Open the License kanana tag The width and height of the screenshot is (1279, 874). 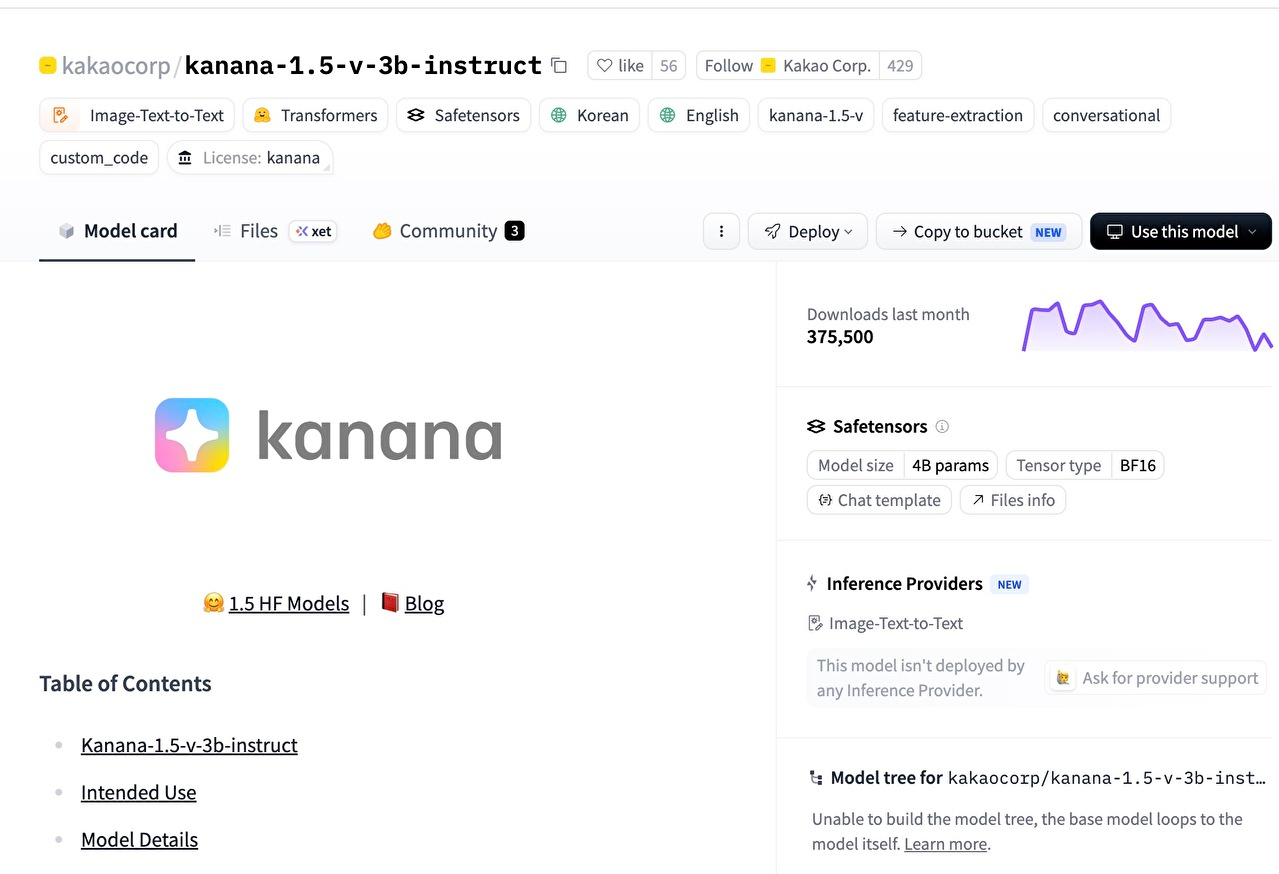point(250,157)
